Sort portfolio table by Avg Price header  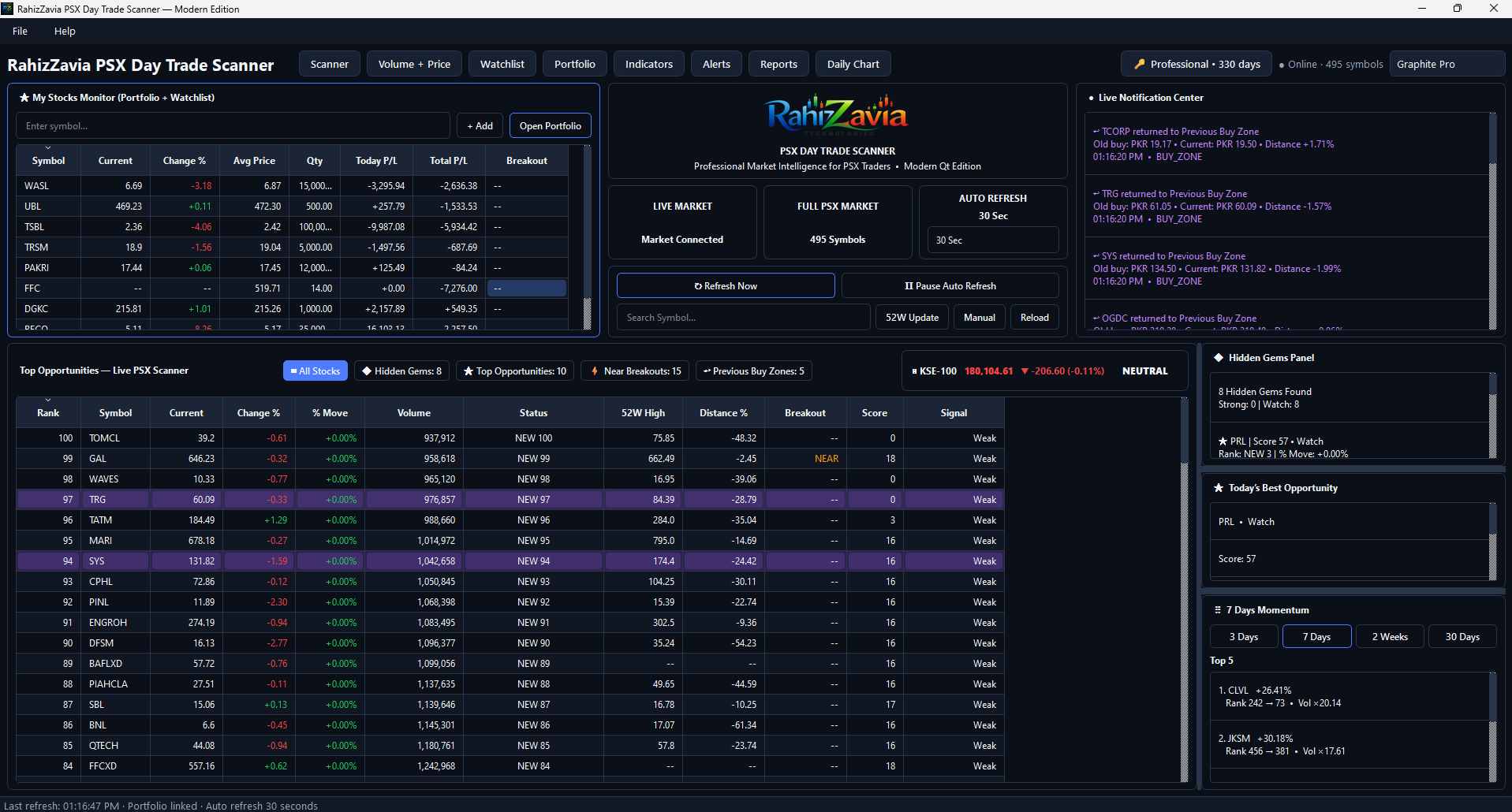[x=254, y=161]
